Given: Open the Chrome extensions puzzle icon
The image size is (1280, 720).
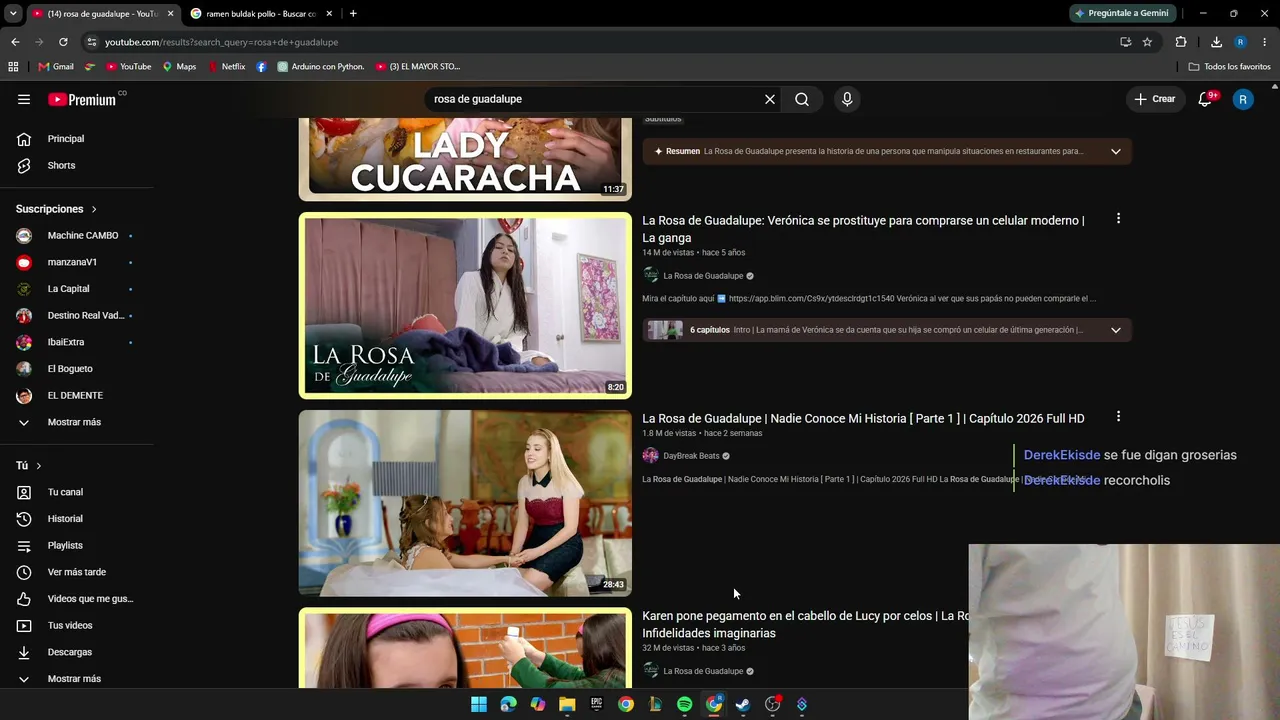Looking at the screenshot, I should 1181,42.
